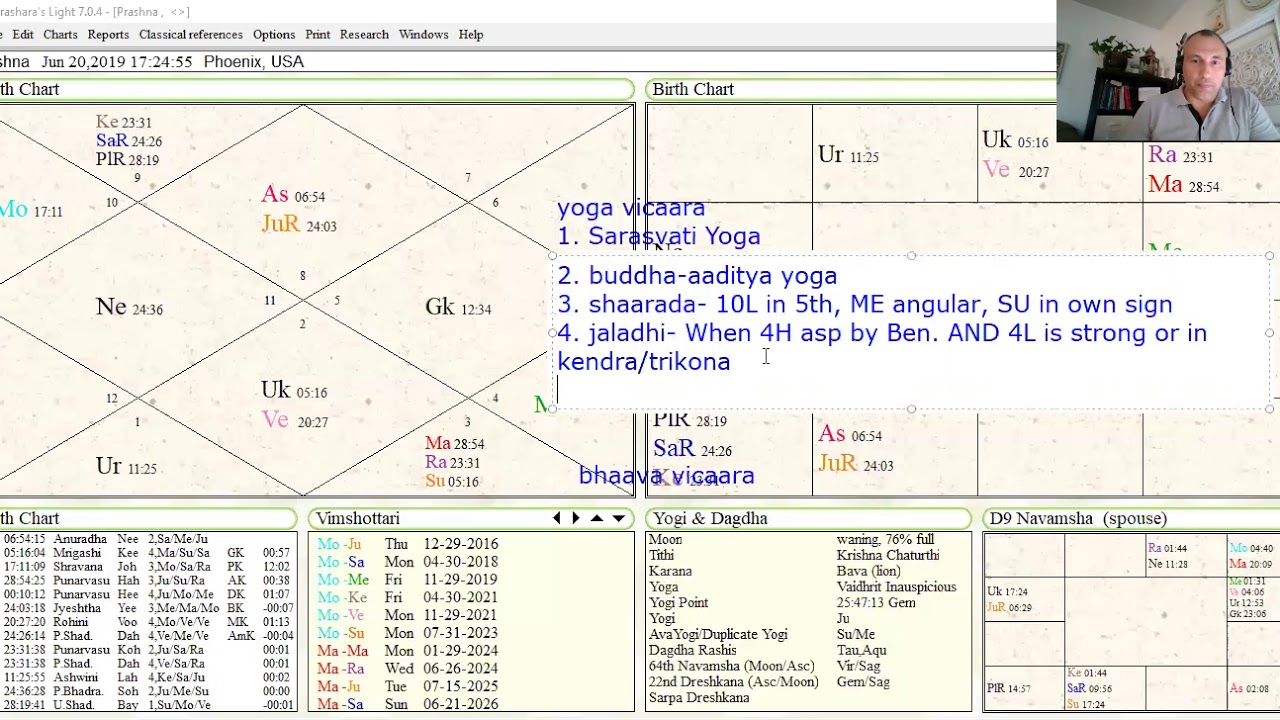Click the down arrow in Vimshottari header
The height and width of the screenshot is (720, 1280).
pos(618,518)
